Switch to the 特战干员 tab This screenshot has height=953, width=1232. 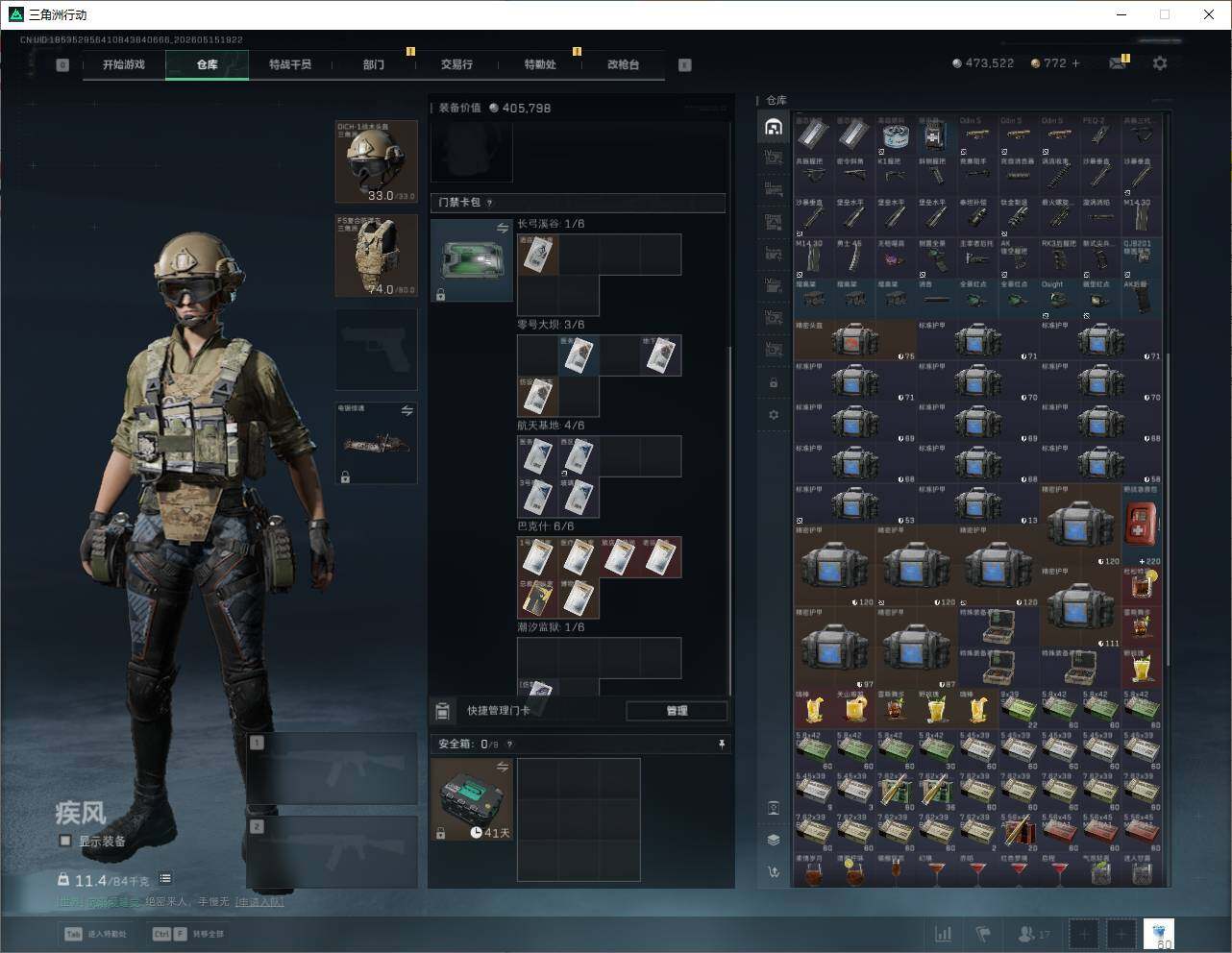click(290, 64)
